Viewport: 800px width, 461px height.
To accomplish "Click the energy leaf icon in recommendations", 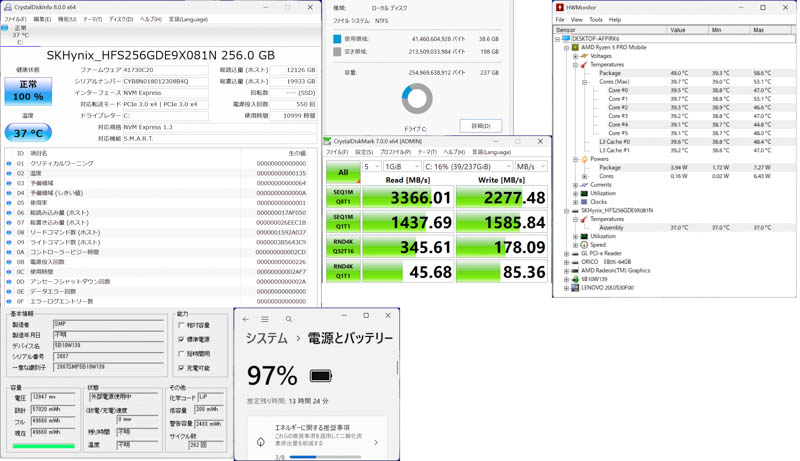I will (261, 442).
